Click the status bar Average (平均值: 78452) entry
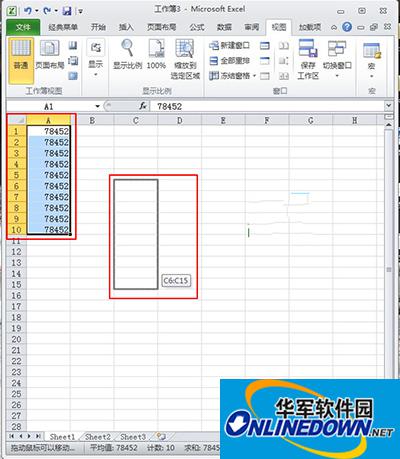The width and height of the screenshot is (400, 459). [x=114, y=448]
